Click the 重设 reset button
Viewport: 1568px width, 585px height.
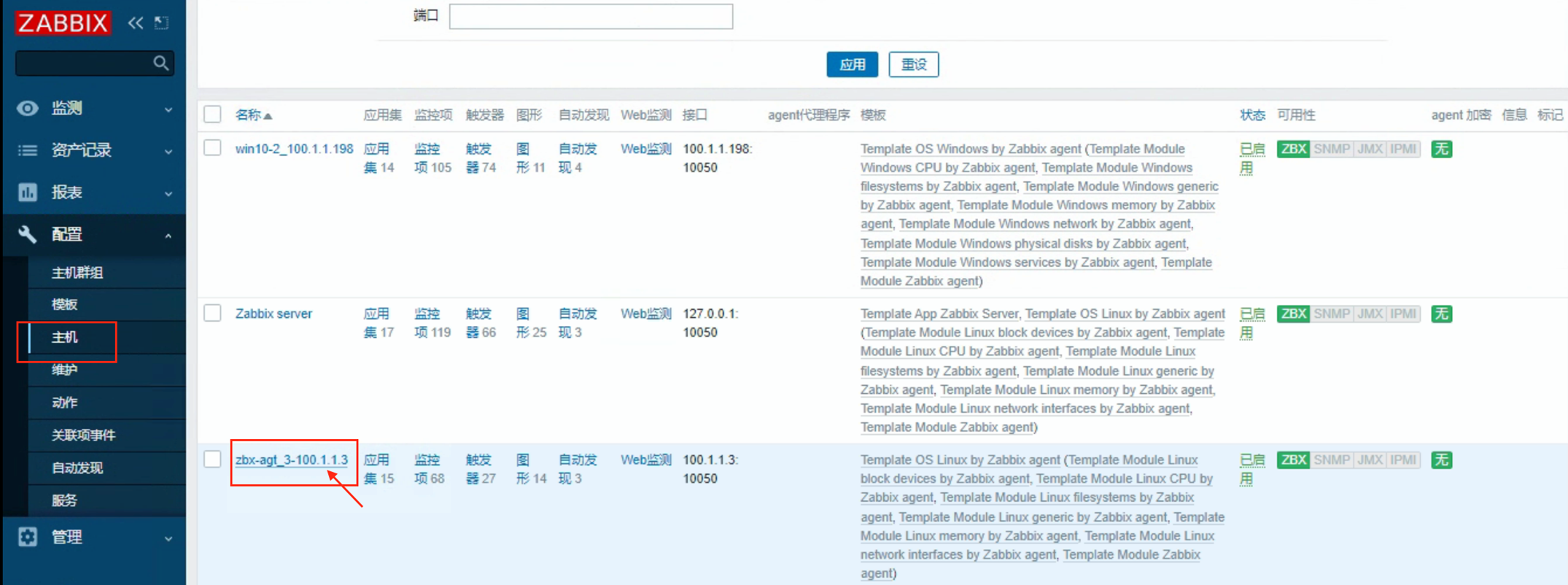(914, 64)
